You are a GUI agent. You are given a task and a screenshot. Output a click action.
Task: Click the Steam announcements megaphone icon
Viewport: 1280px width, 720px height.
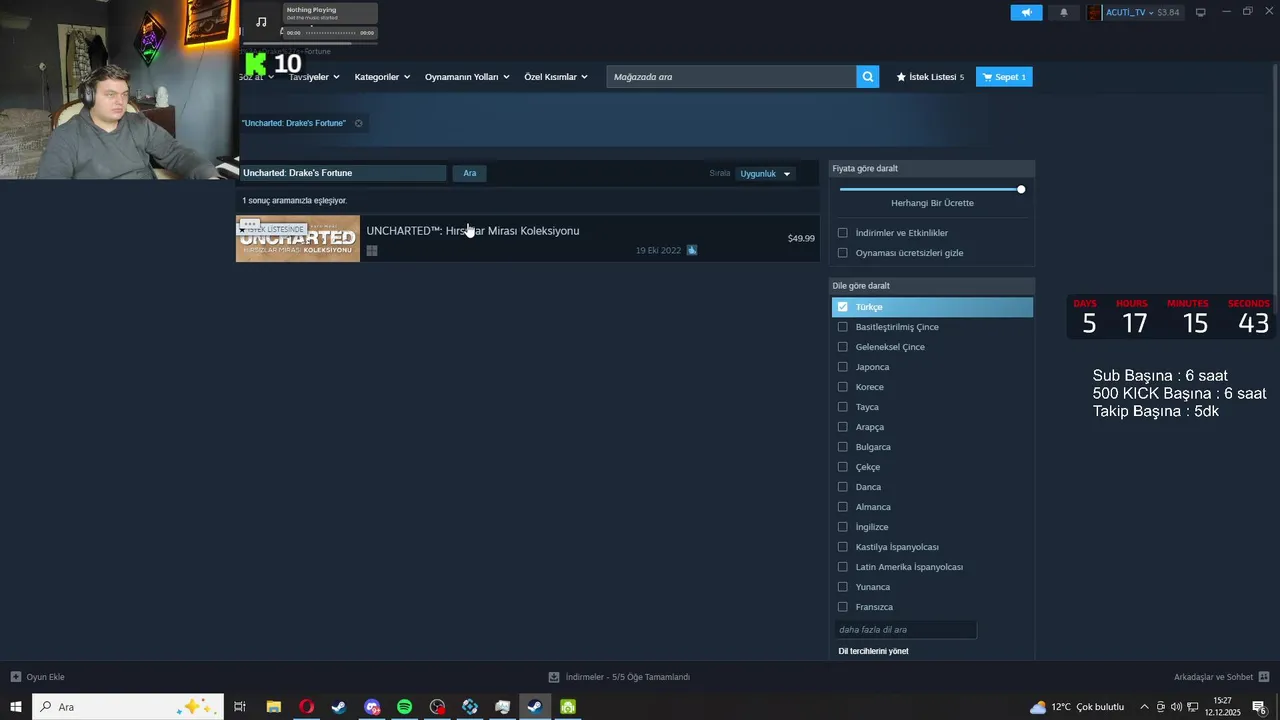tap(1026, 13)
